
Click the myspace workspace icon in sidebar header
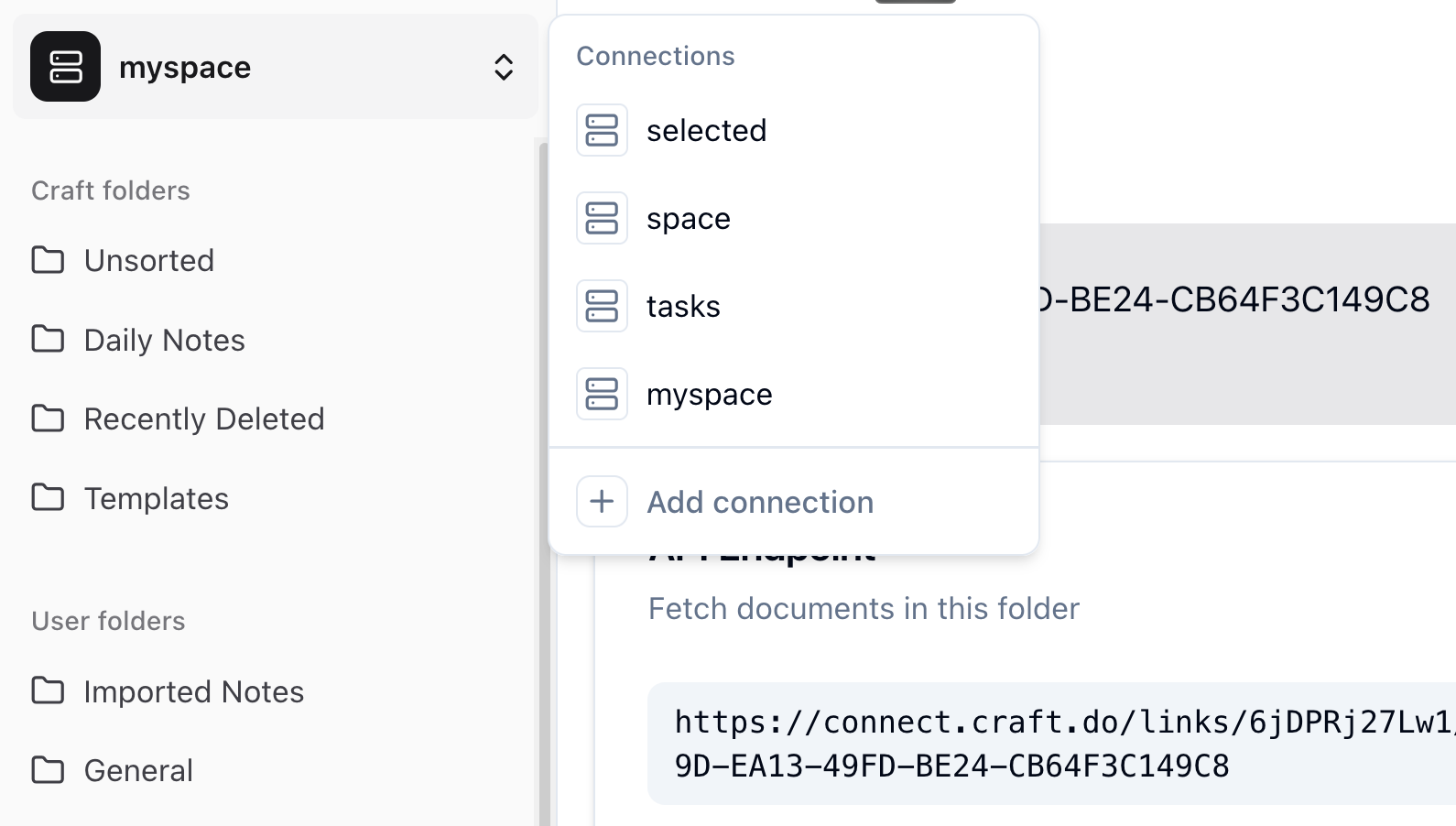click(64, 66)
